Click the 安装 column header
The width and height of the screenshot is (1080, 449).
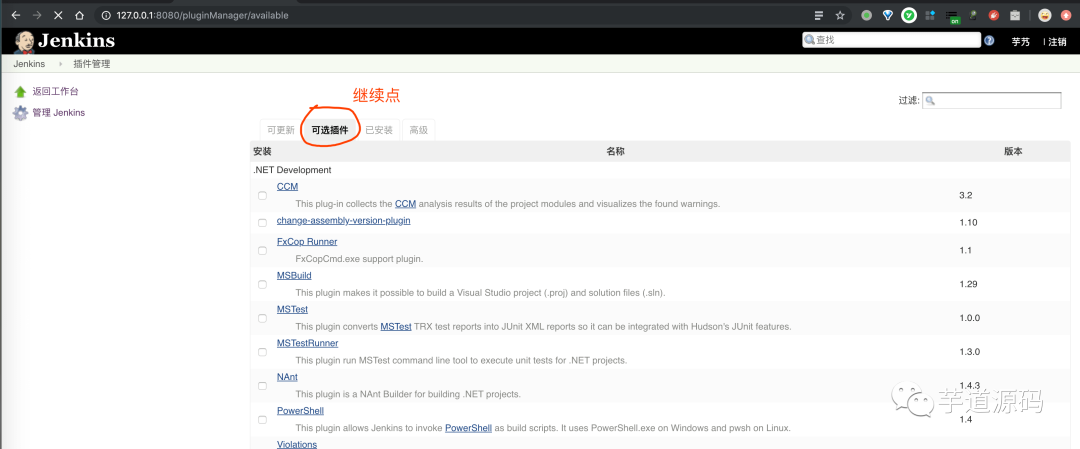tap(262, 152)
